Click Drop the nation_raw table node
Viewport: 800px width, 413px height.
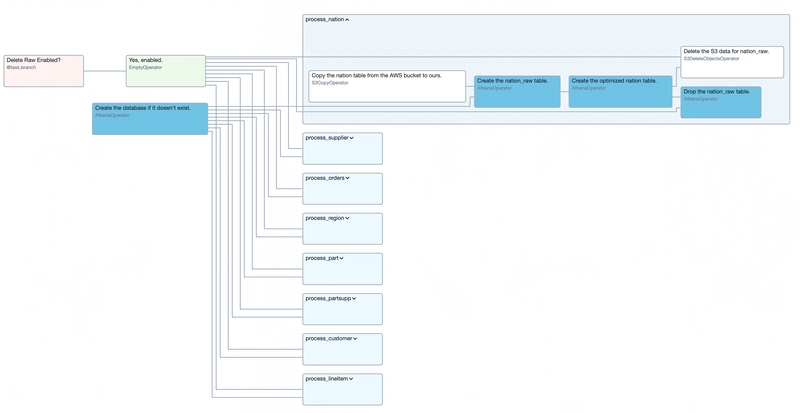coord(721,102)
